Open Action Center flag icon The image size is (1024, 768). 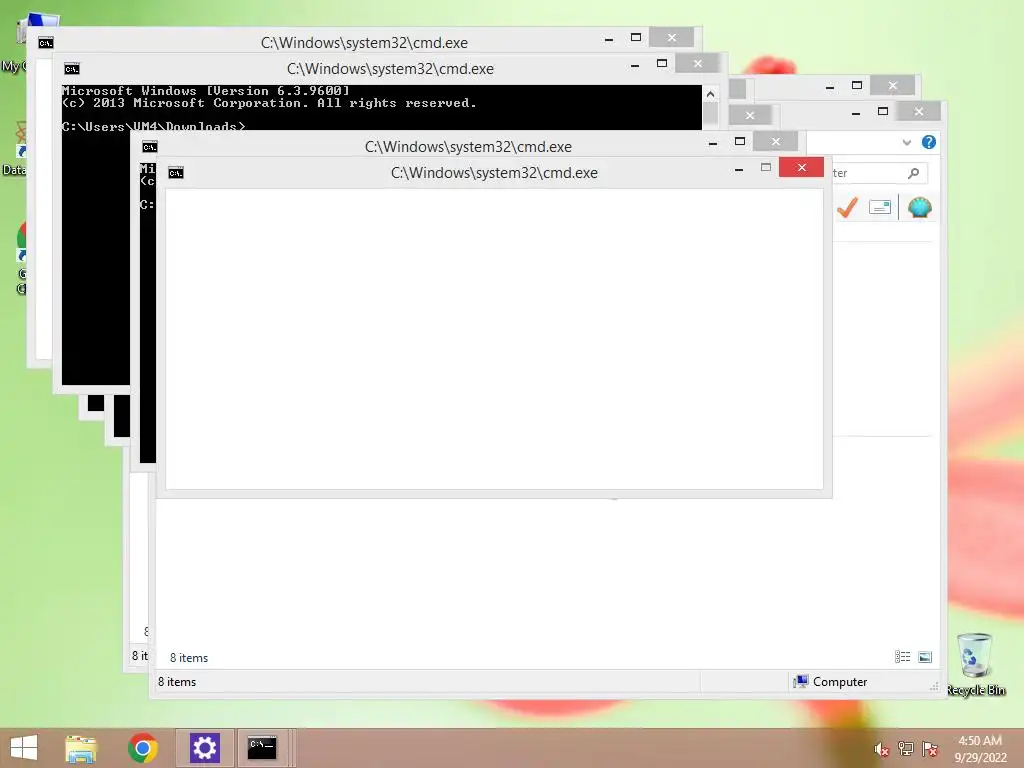(x=930, y=749)
